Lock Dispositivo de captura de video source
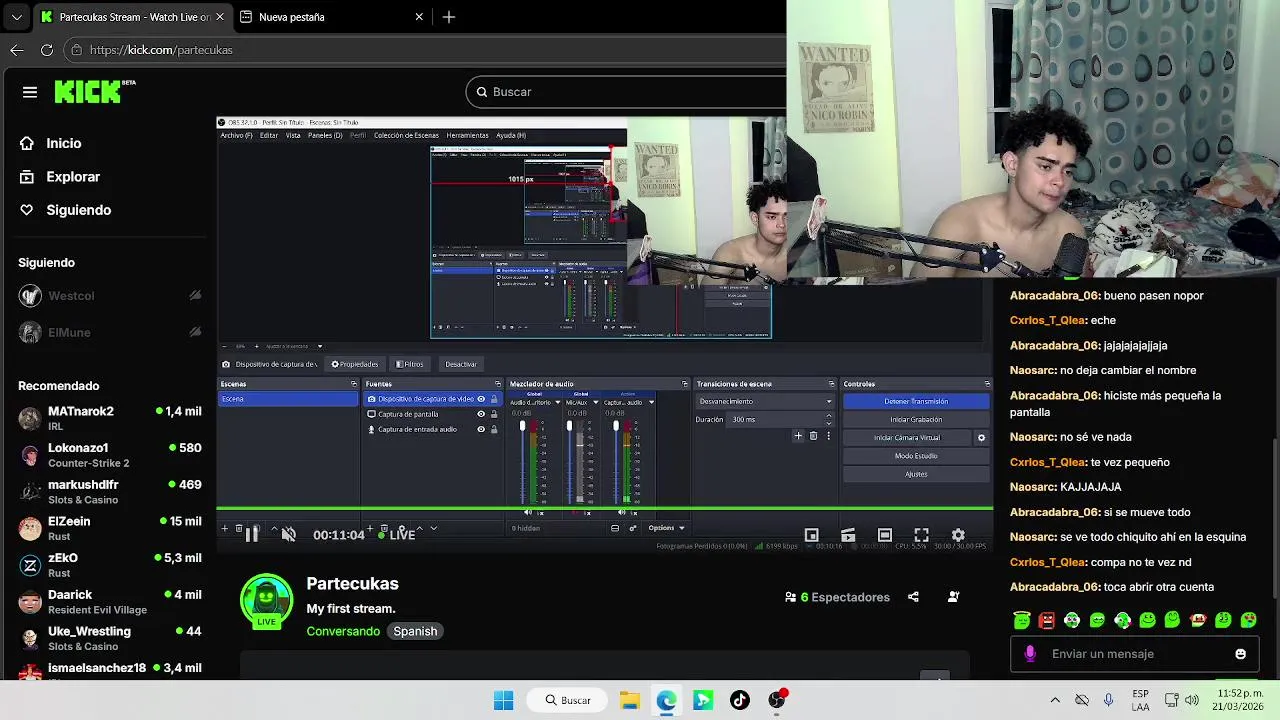 click(x=493, y=399)
